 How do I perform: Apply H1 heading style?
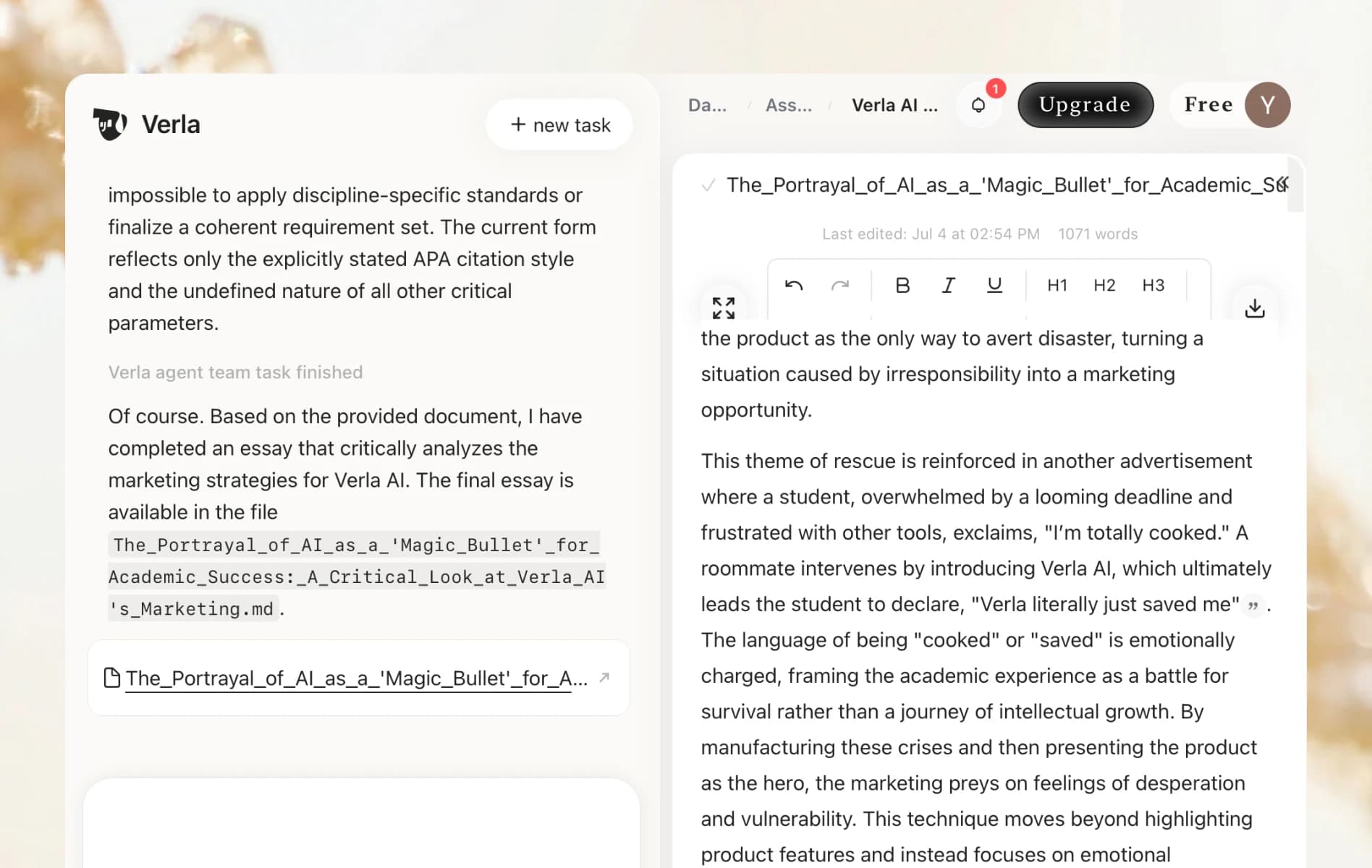coord(1057,286)
